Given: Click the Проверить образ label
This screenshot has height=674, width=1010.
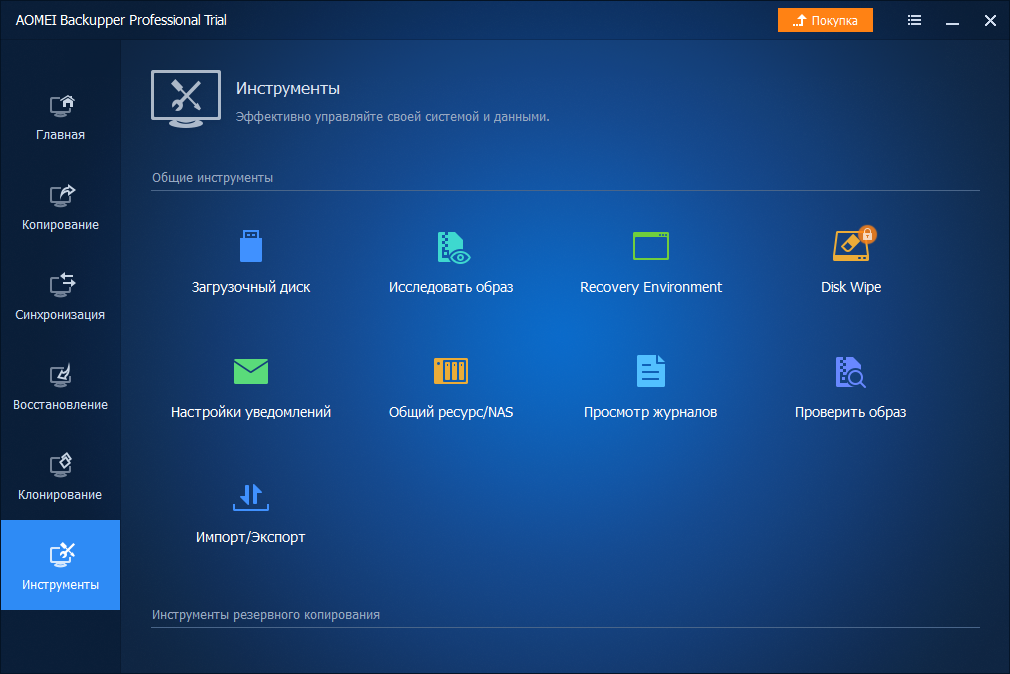Looking at the screenshot, I should pos(850,412).
